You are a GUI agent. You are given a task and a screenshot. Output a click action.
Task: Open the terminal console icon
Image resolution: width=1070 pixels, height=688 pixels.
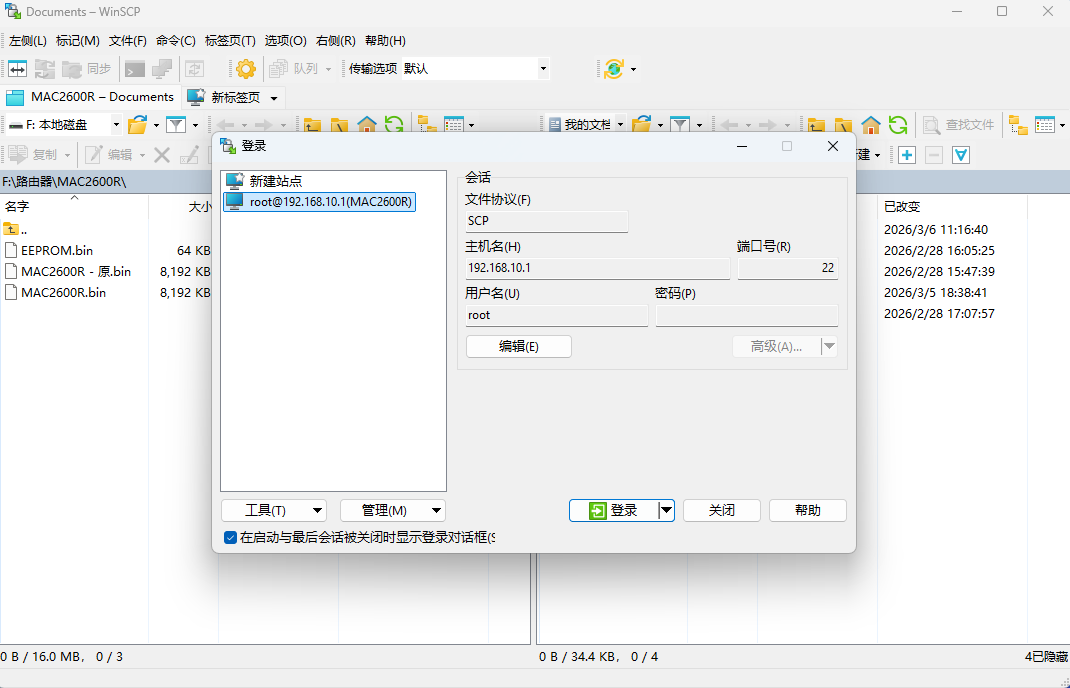[x=134, y=68]
